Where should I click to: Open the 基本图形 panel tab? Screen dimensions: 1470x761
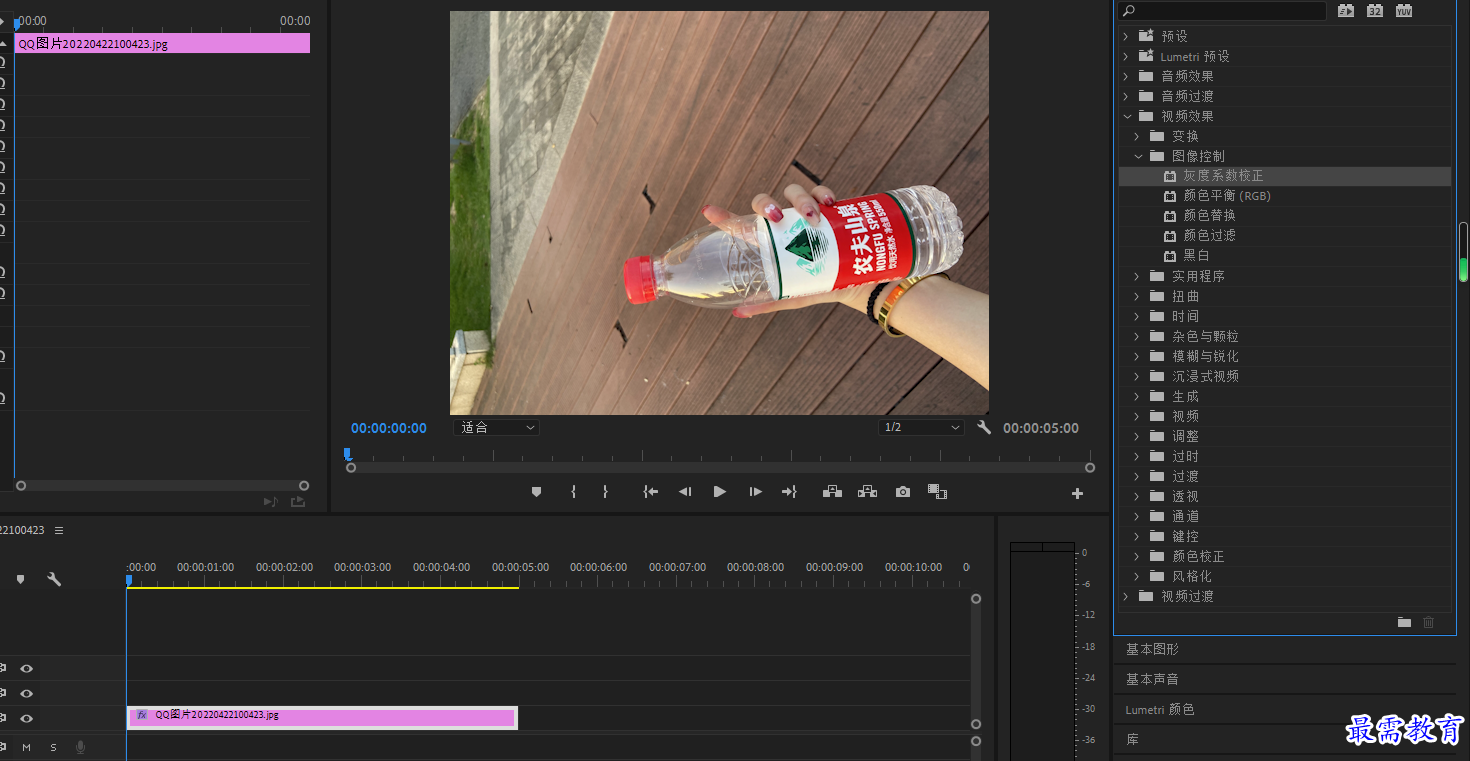[x=1152, y=649]
